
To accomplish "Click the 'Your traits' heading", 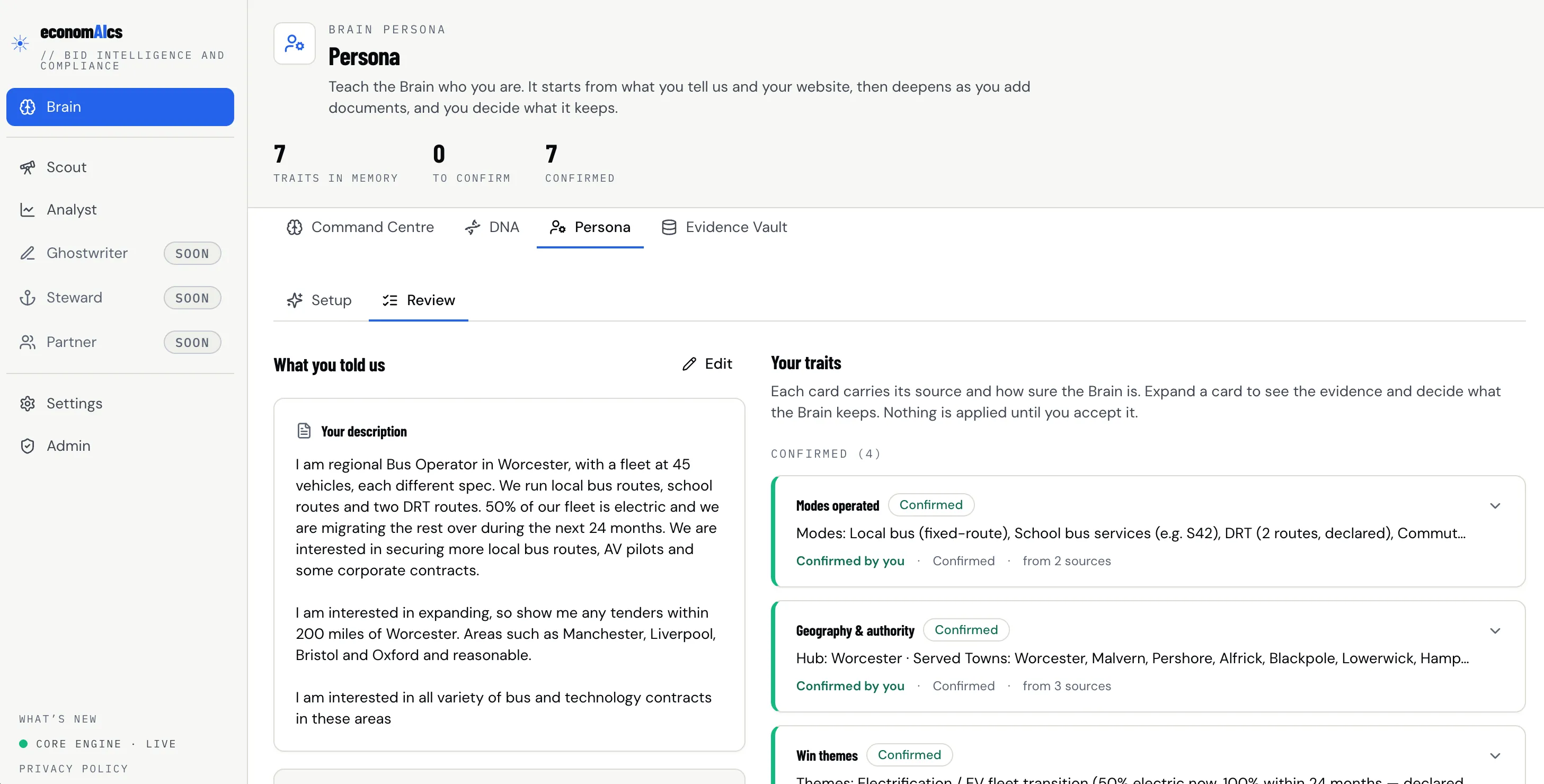I will (x=805, y=363).
